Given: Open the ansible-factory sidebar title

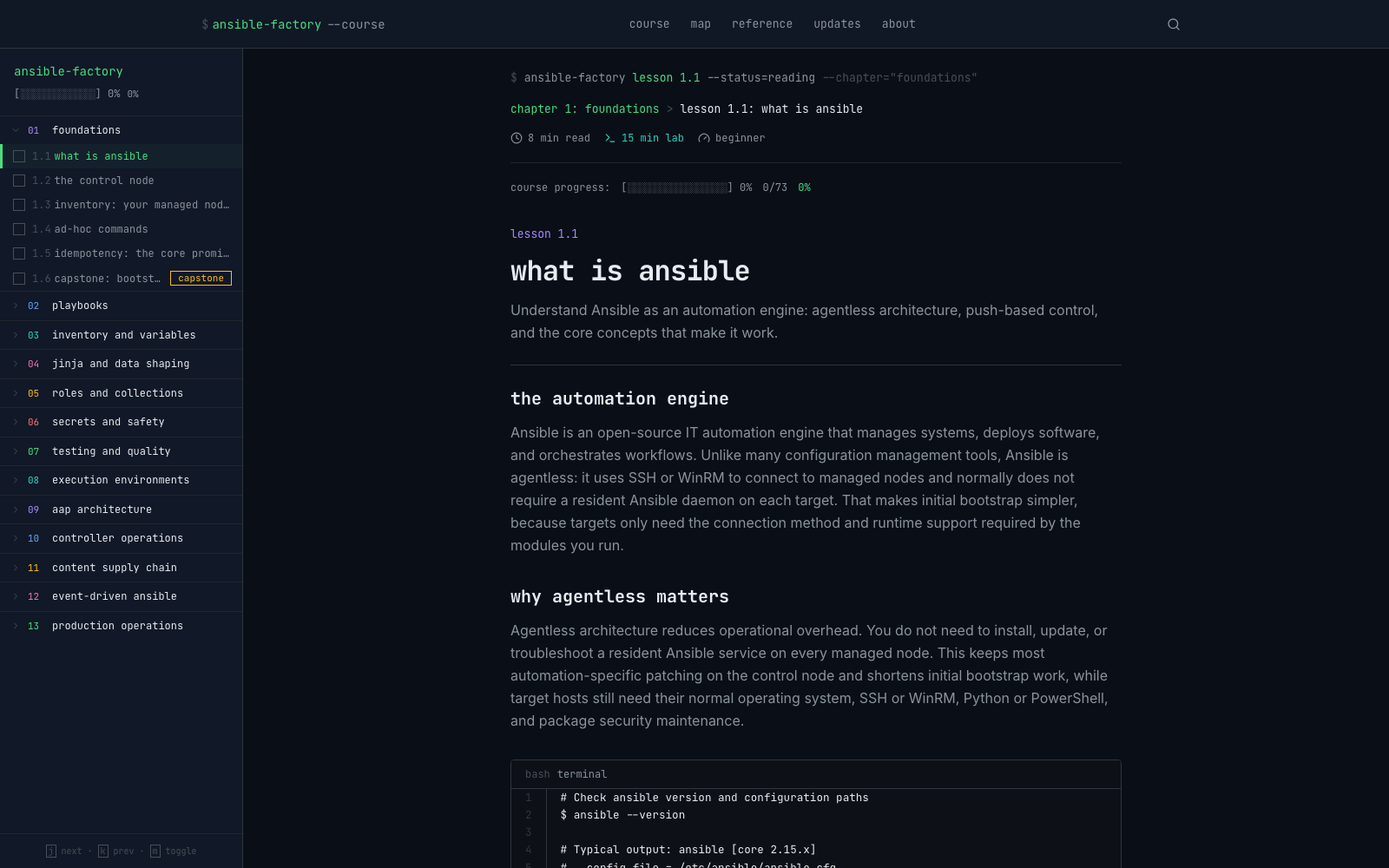Looking at the screenshot, I should click(x=69, y=71).
